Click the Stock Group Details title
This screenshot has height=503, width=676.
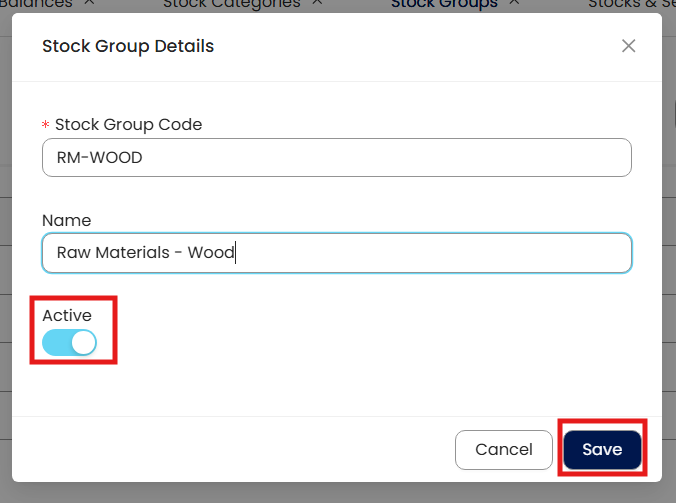pos(128,46)
